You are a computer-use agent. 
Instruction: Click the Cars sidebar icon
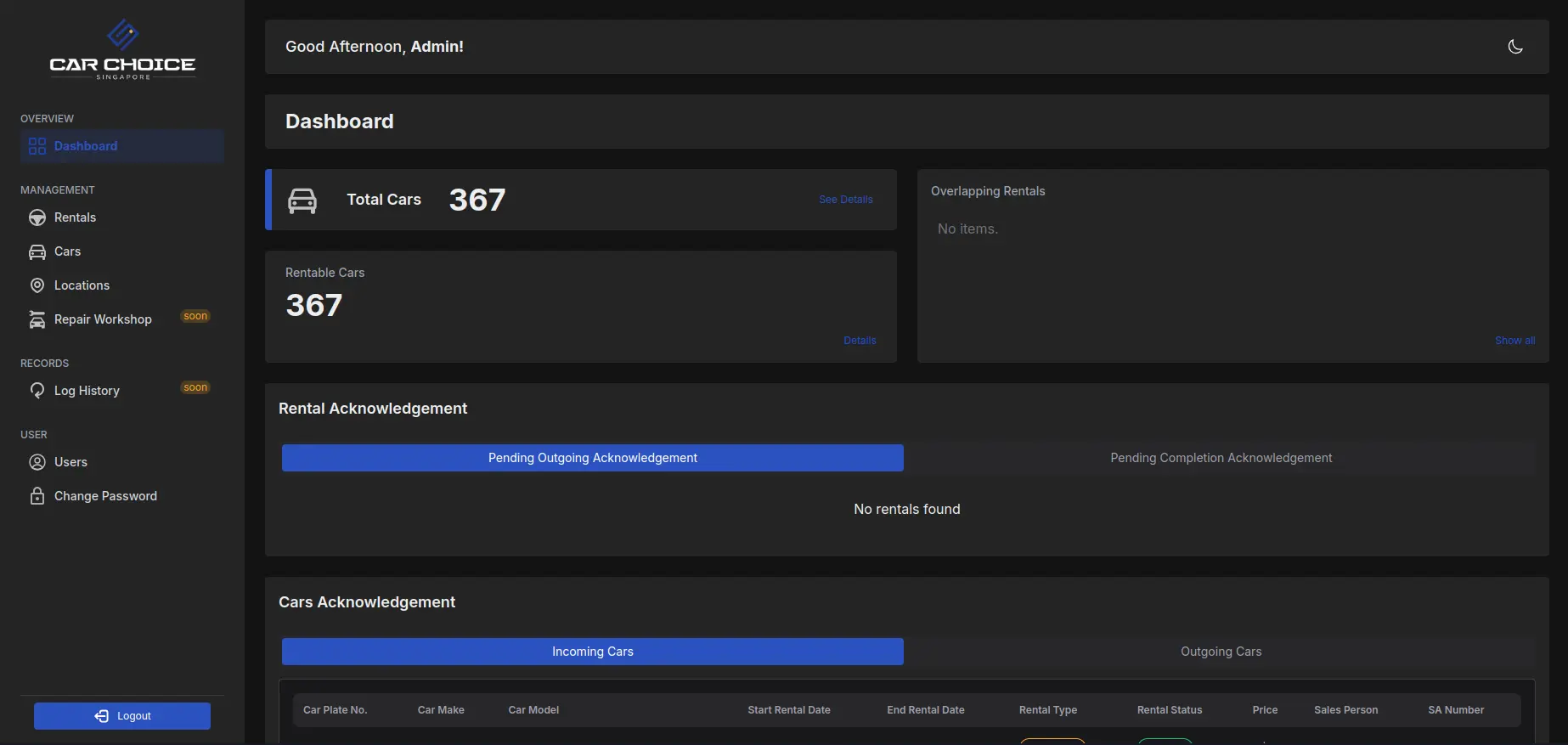[x=37, y=251]
